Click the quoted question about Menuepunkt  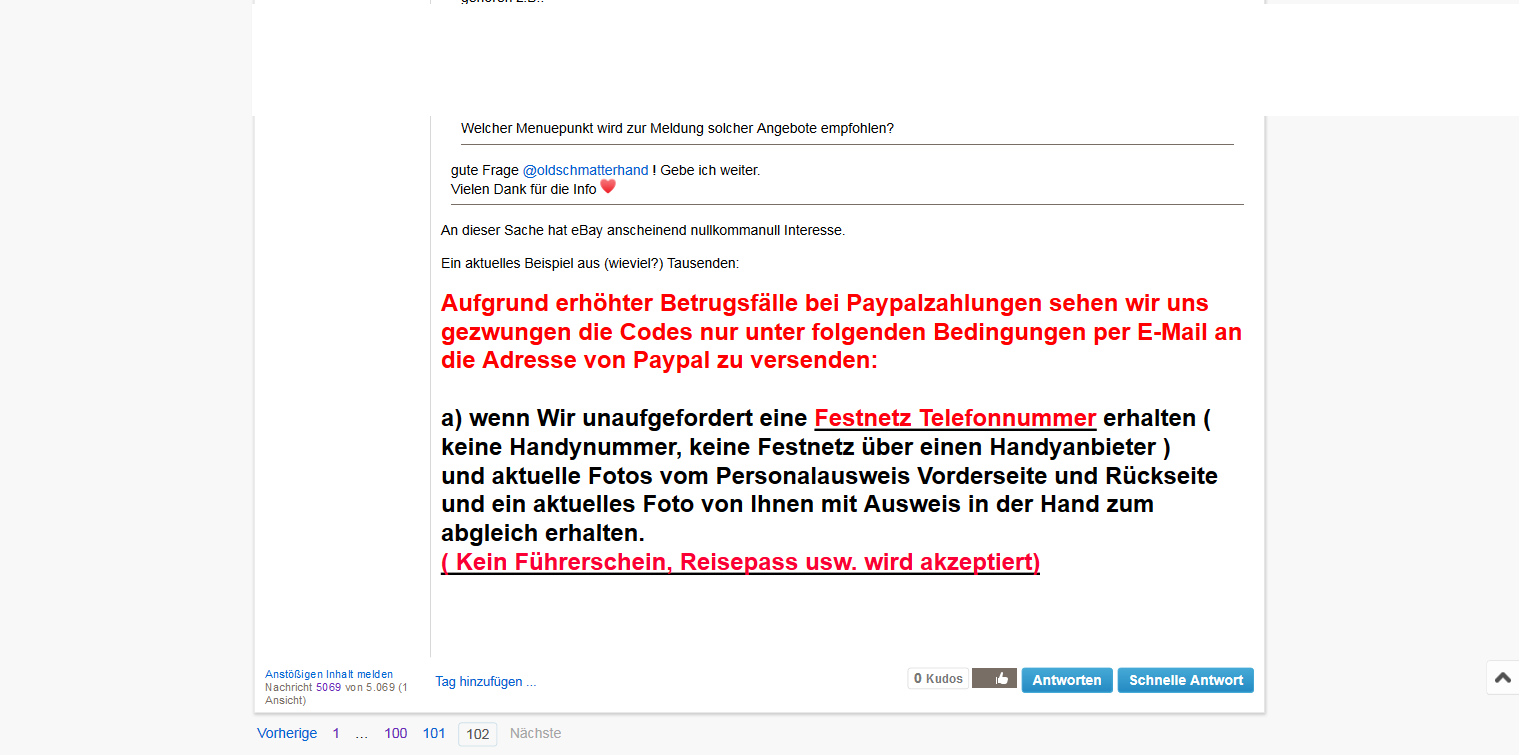pos(677,128)
